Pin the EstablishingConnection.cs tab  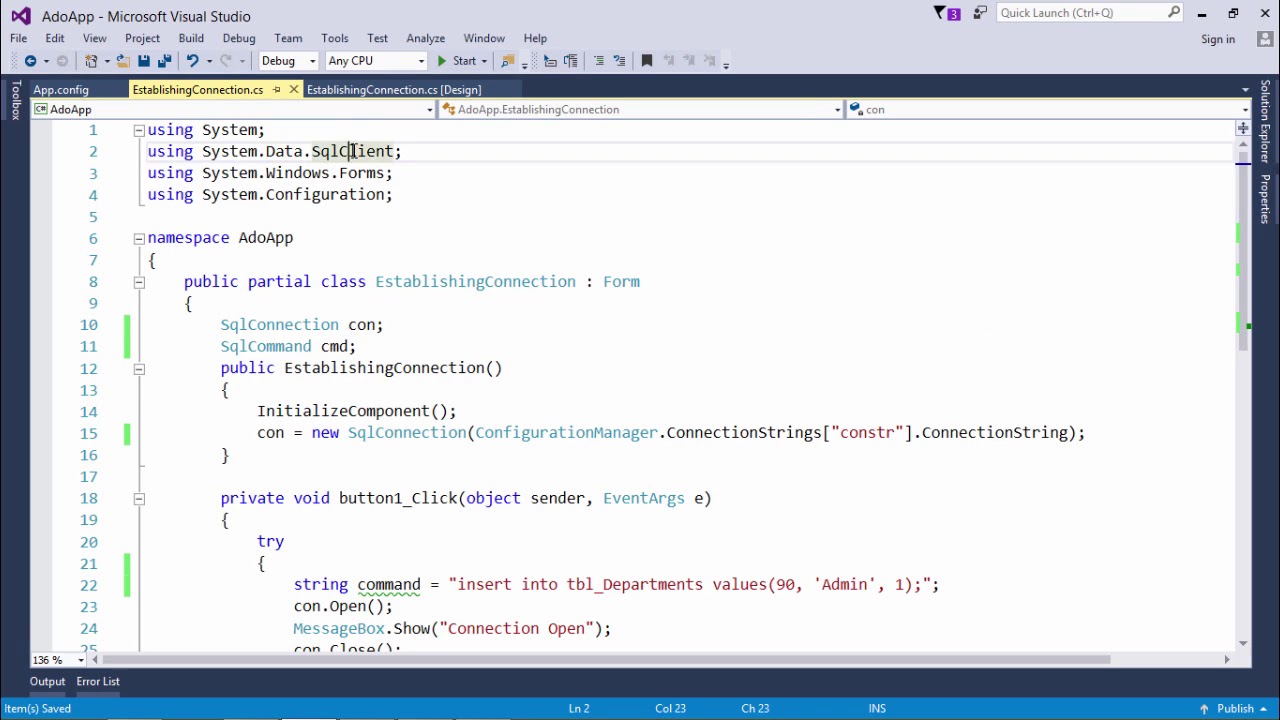pyautogui.click(x=277, y=90)
